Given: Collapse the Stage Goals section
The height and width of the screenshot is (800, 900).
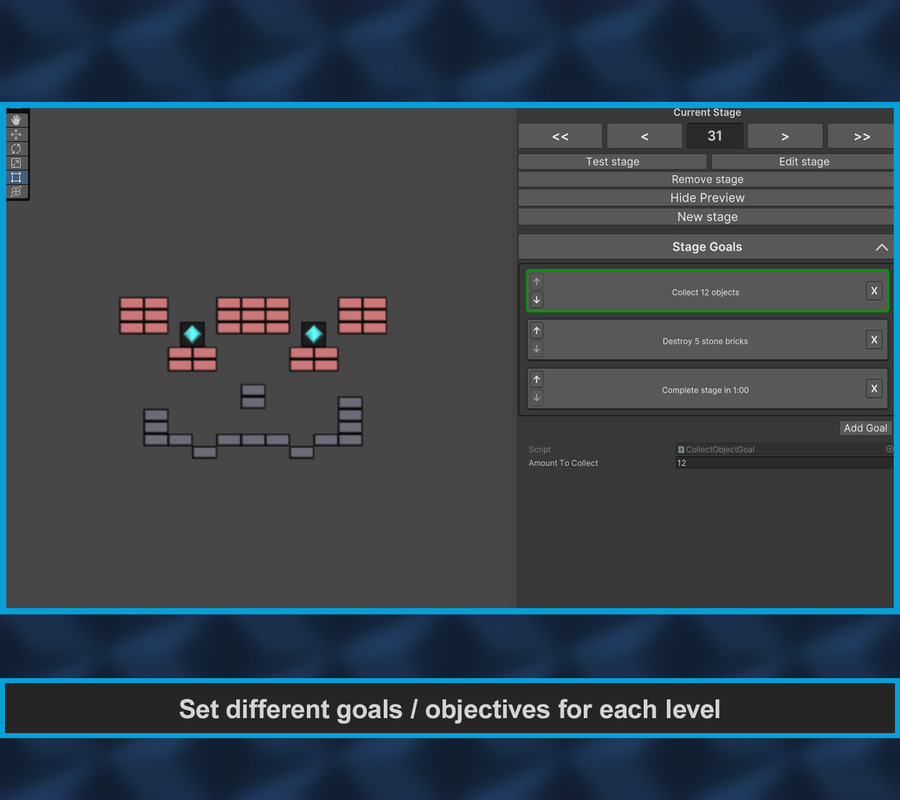Looking at the screenshot, I should pyautogui.click(x=881, y=246).
